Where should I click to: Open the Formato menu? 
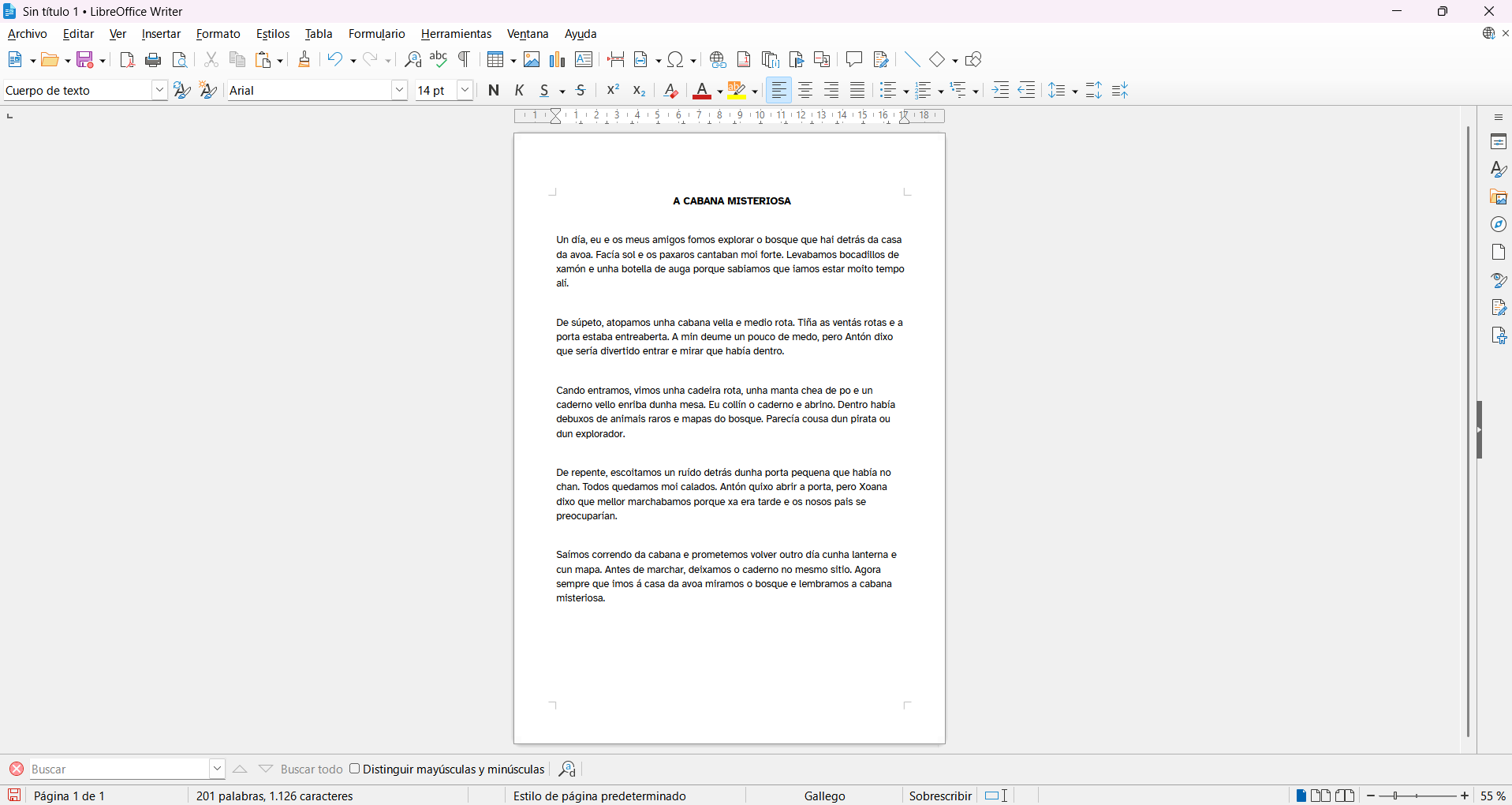click(218, 34)
